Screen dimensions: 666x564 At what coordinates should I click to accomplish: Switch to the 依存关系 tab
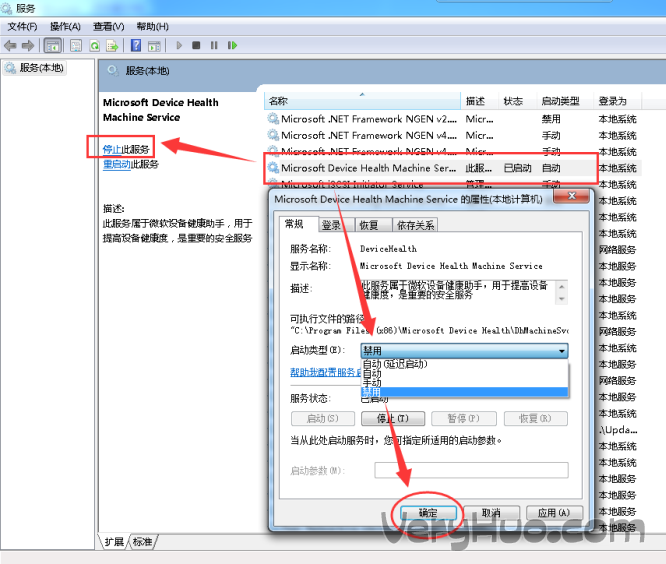(415, 225)
